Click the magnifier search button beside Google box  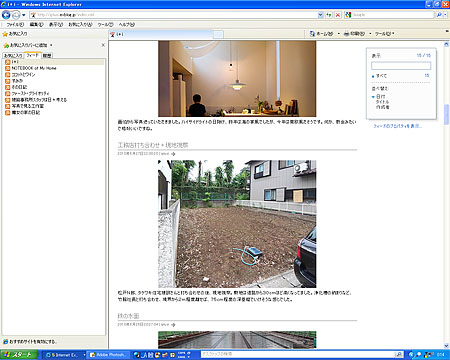tap(439, 15)
